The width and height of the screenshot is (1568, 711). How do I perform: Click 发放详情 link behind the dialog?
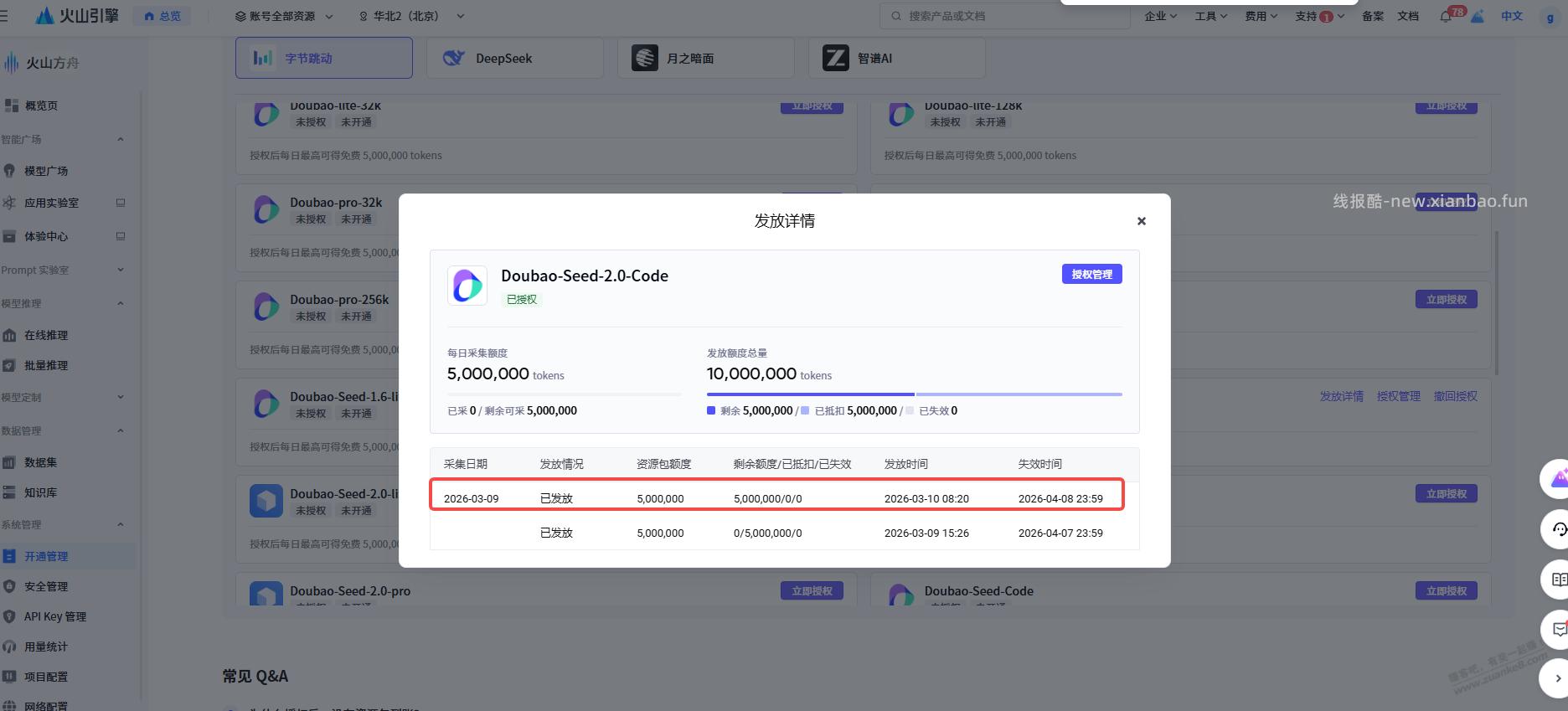pyautogui.click(x=1341, y=396)
